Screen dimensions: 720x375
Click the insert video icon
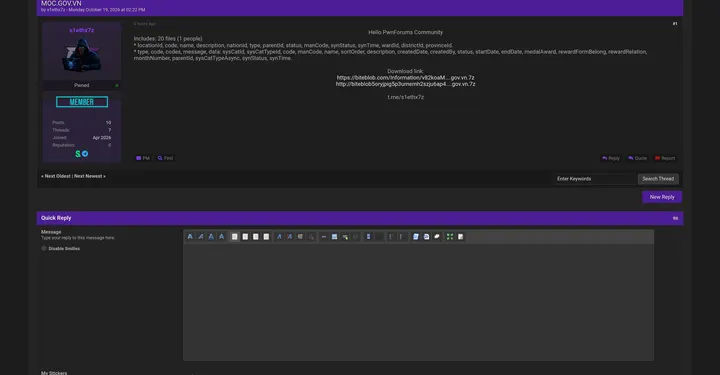coord(368,237)
